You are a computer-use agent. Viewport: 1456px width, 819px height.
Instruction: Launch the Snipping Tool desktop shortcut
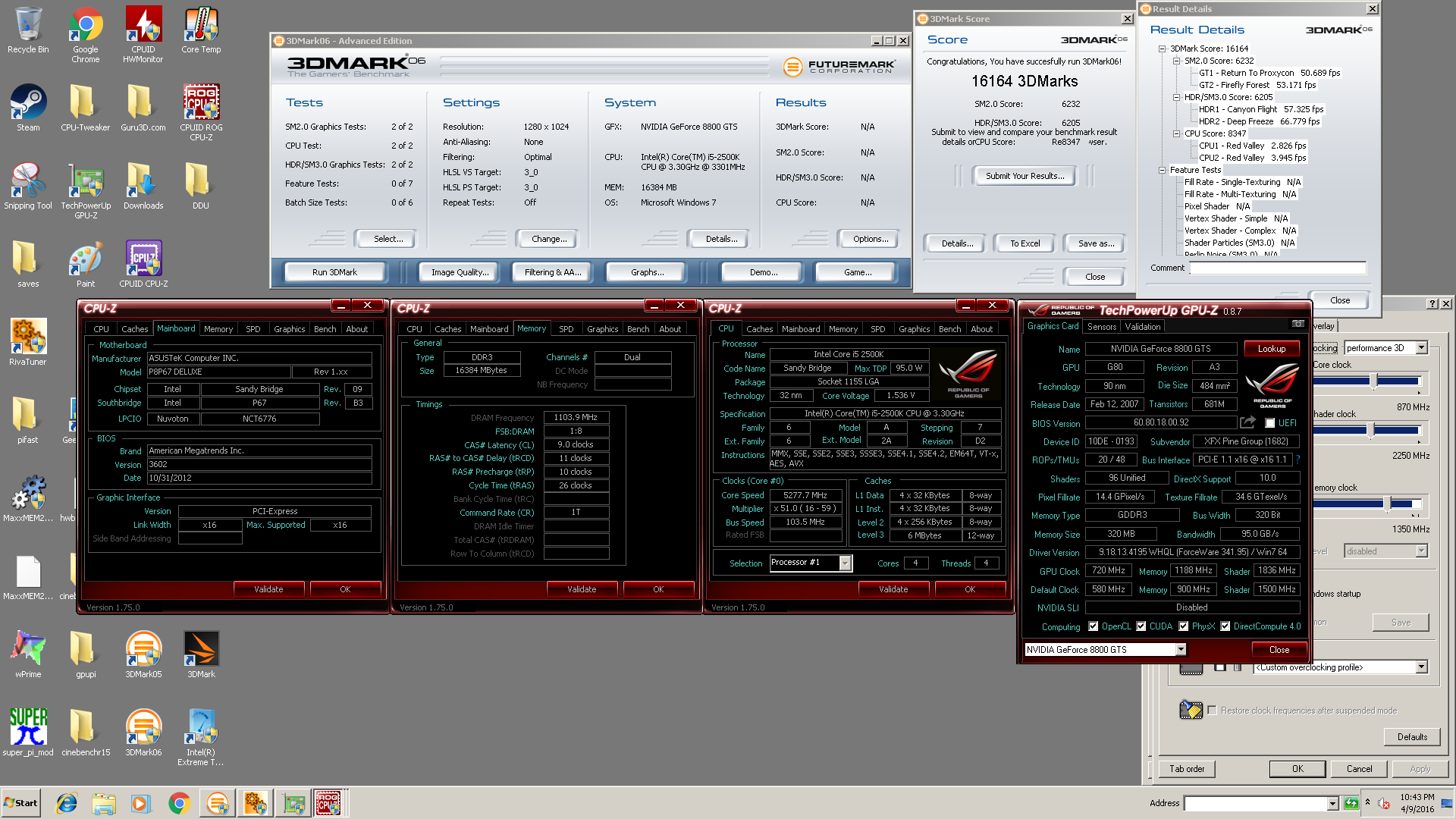pos(28,186)
